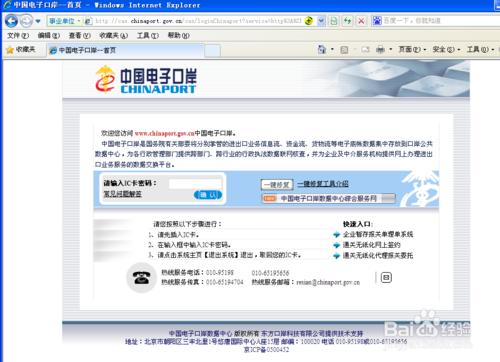Open the 工具 menu in the menu bar

click(148, 35)
